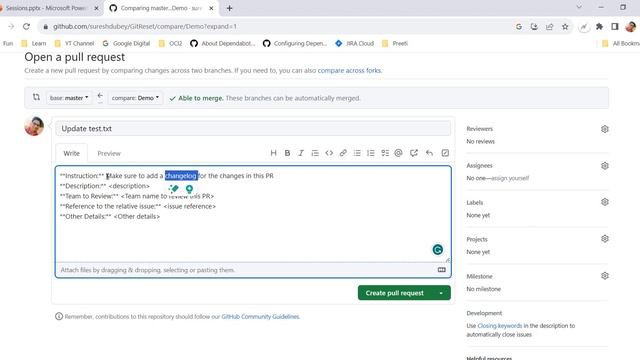Open the base: master branch dropdown
The image size is (640, 360).
[69, 98]
